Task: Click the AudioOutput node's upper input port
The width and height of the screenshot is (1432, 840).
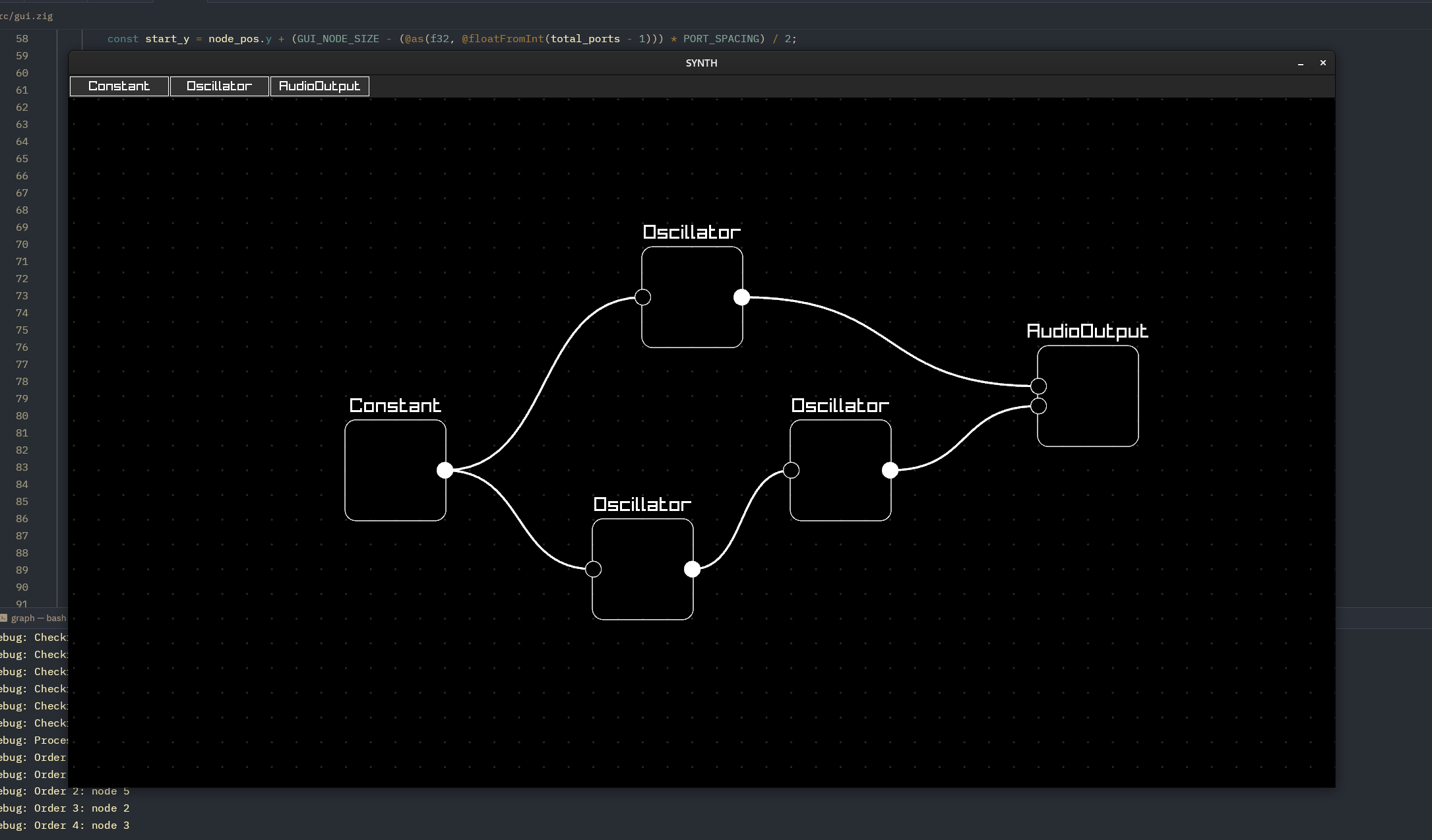Action: coord(1038,386)
